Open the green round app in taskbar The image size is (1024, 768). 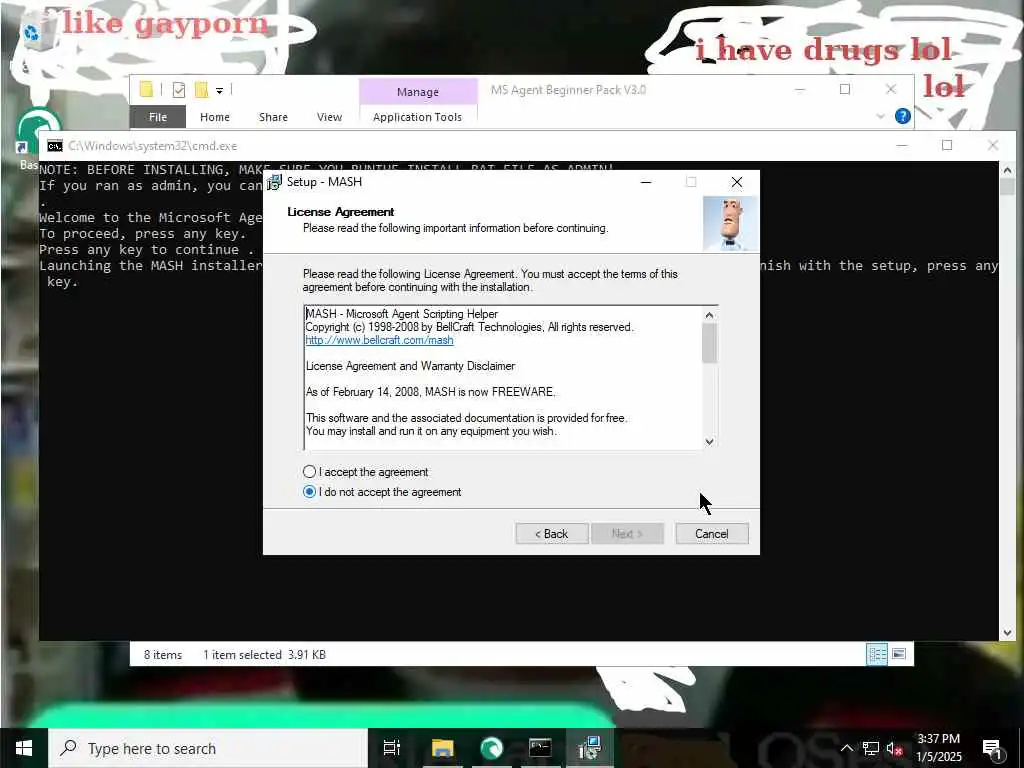(x=492, y=748)
